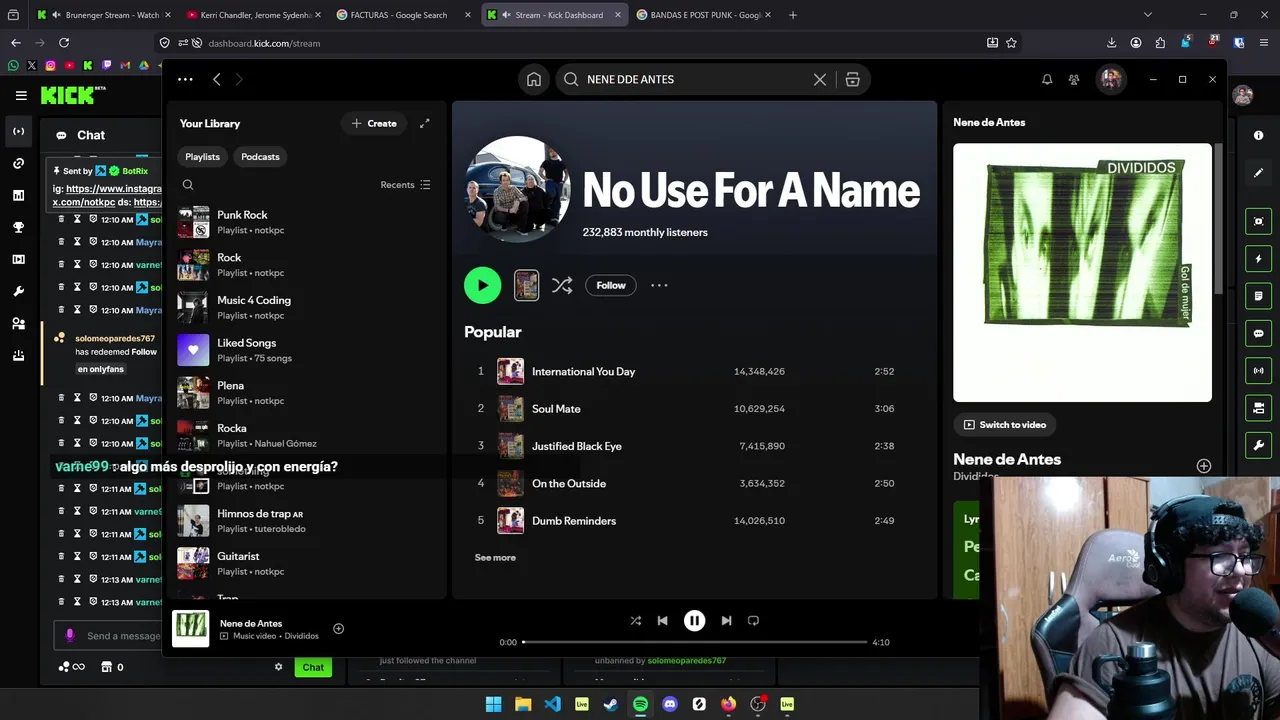
Task: Add Nene de Antes to library from right panel
Action: click(x=1204, y=466)
